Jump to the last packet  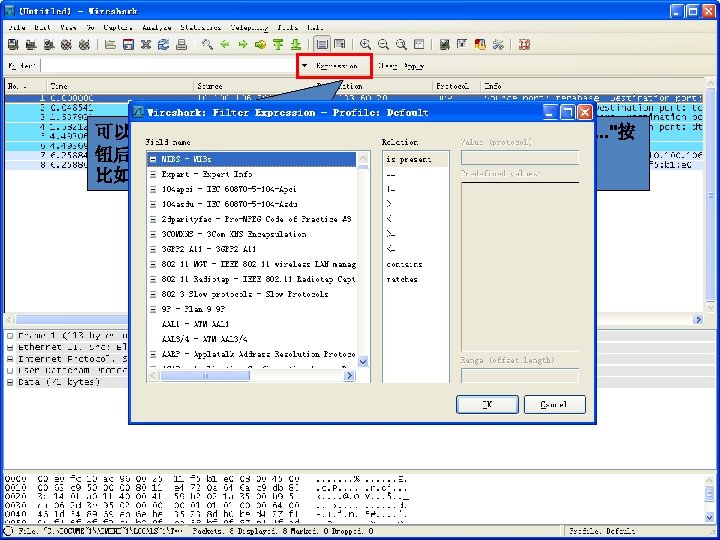pyautogui.click(x=296, y=45)
